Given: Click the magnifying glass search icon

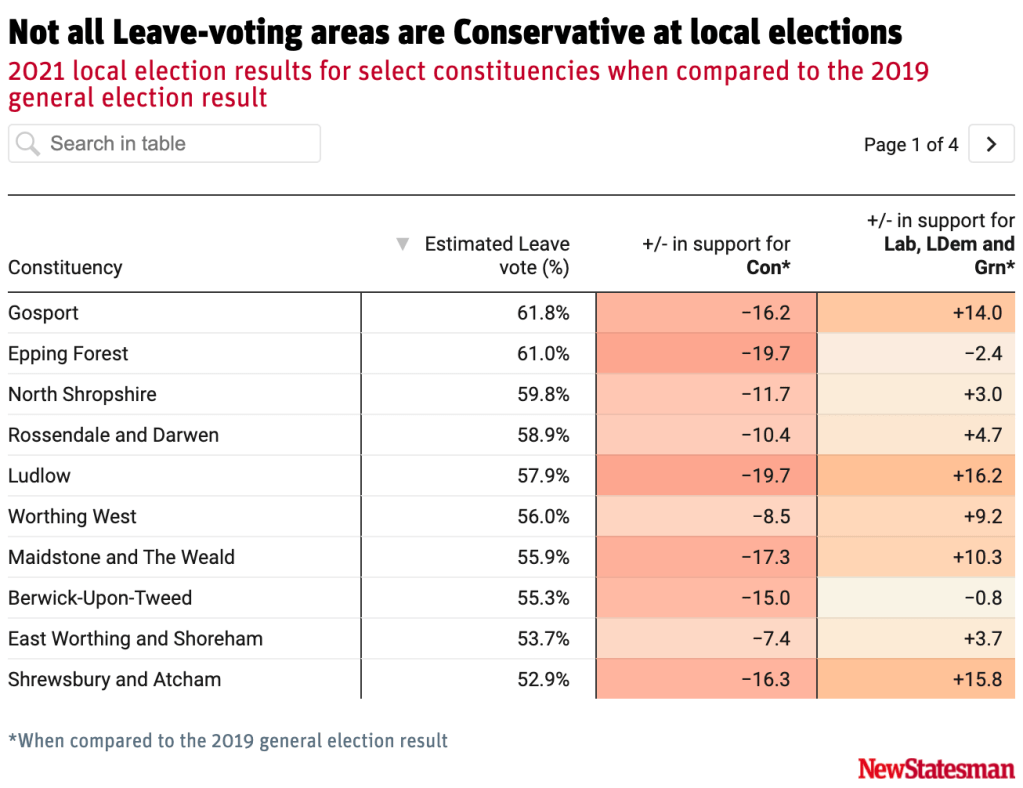Looking at the screenshot, I should click(x=28, y=144).
